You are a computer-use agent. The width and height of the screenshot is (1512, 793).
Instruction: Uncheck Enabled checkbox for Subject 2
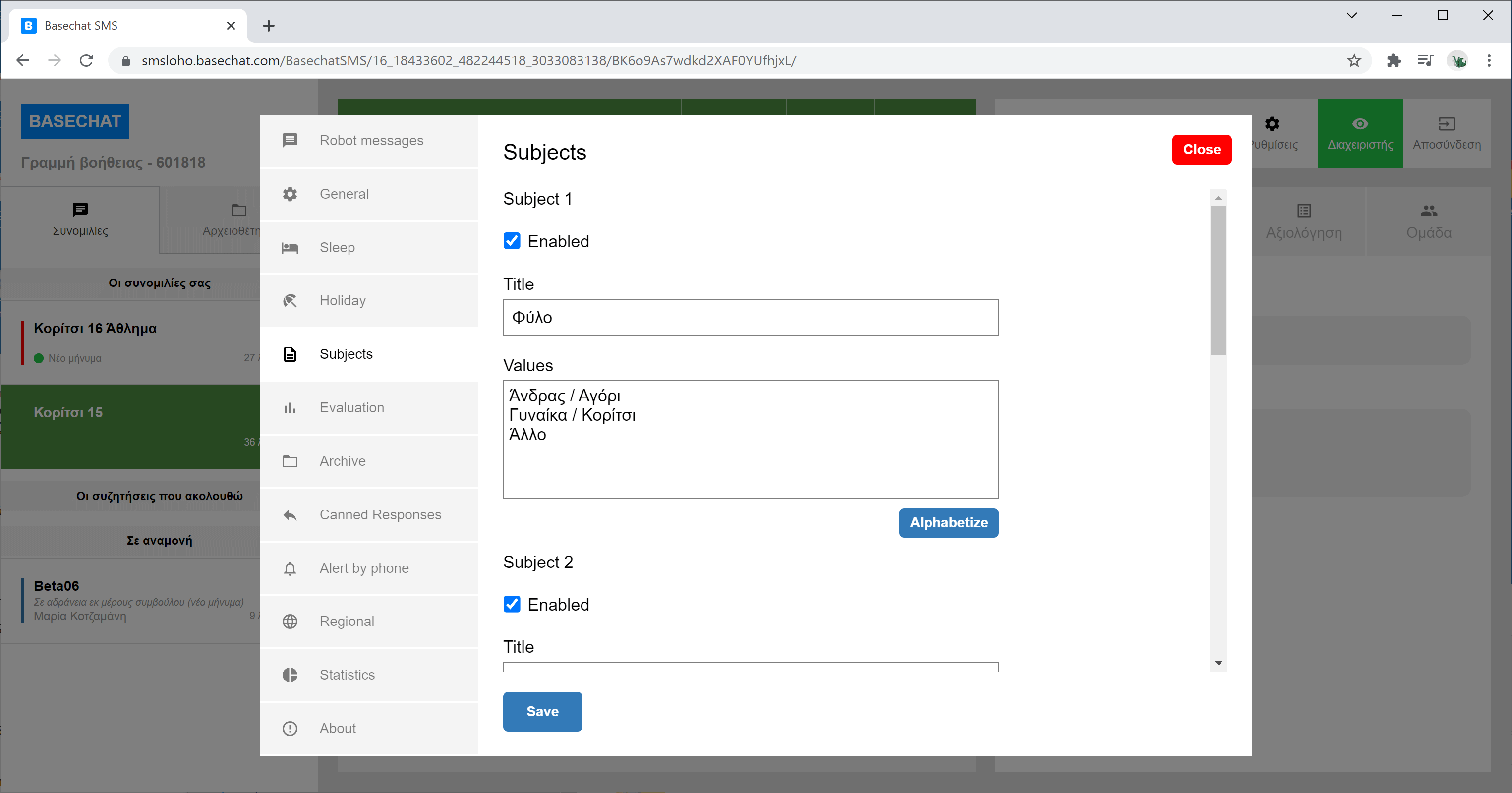[512, 605]
